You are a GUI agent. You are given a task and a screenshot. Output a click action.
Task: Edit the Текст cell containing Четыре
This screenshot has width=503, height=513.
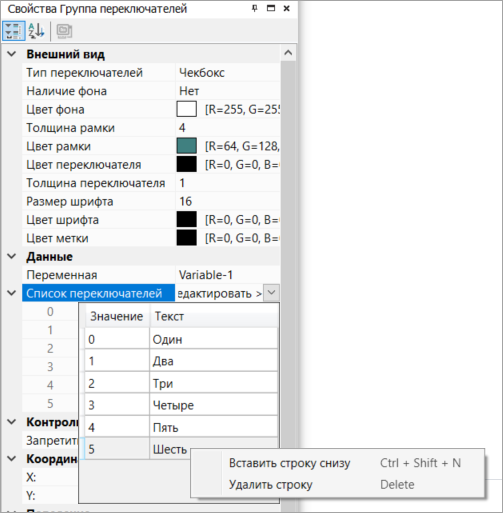(x=214, y=405)
